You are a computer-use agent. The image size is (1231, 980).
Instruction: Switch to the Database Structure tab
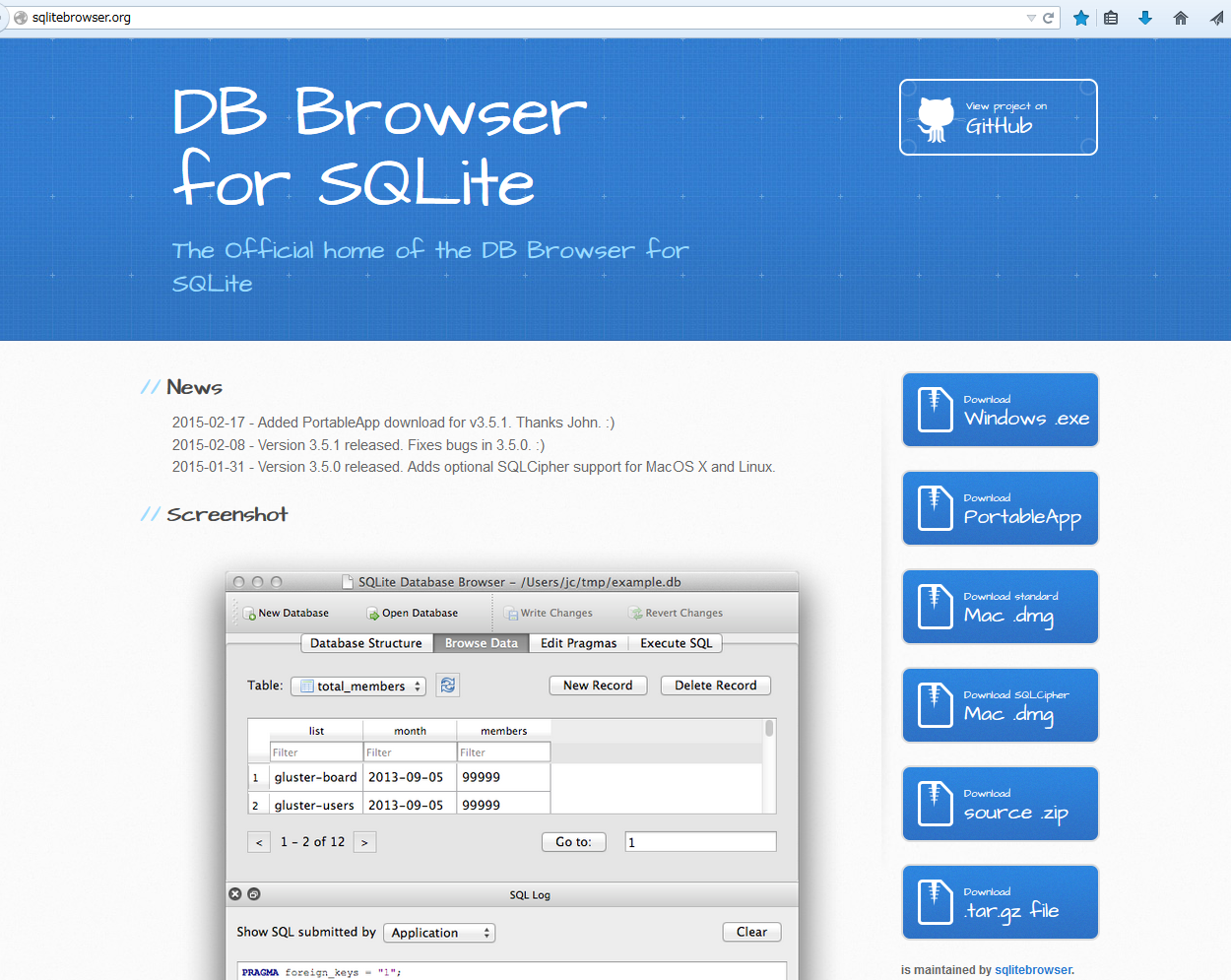point(365,643)
